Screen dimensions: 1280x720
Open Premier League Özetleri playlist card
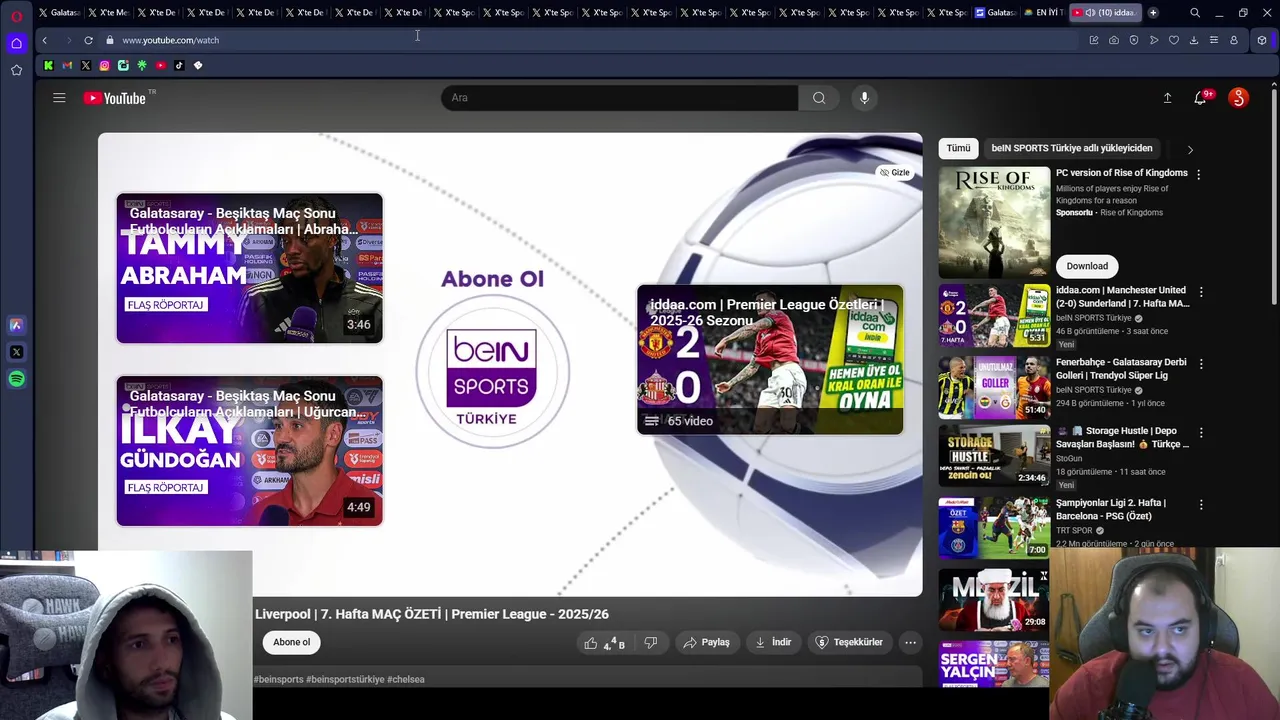770,360
